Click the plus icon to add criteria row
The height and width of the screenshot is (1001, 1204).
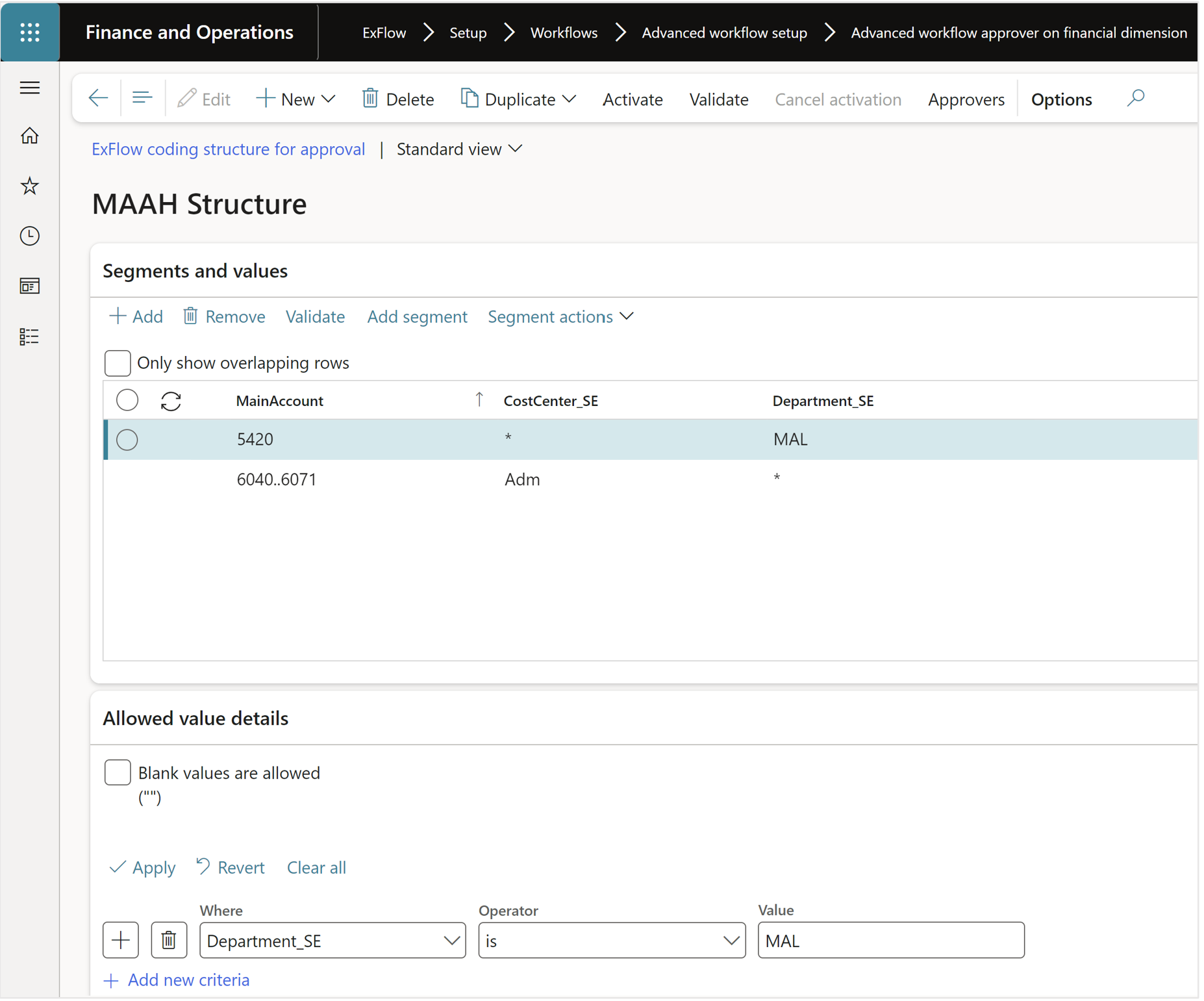click(x=121, y=940)
